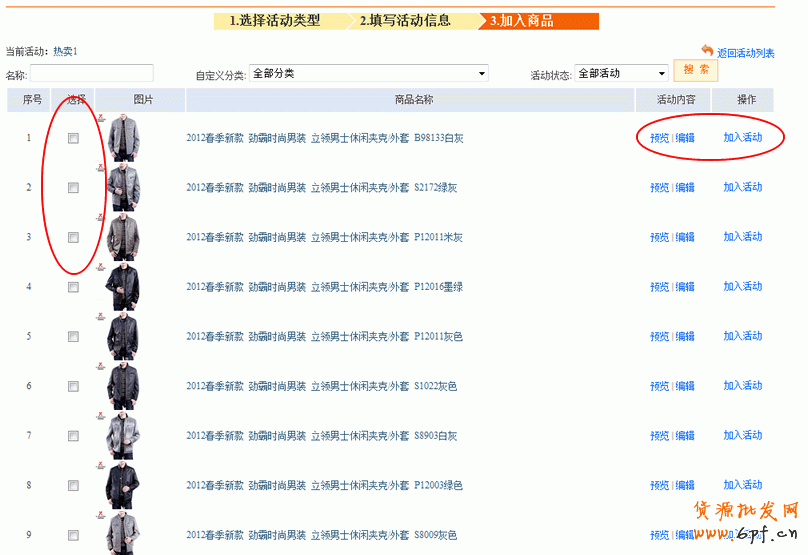The width and height of the screenshot is (808, 555).
Task: Open product name ending B98133白灰
Action: 325,138
